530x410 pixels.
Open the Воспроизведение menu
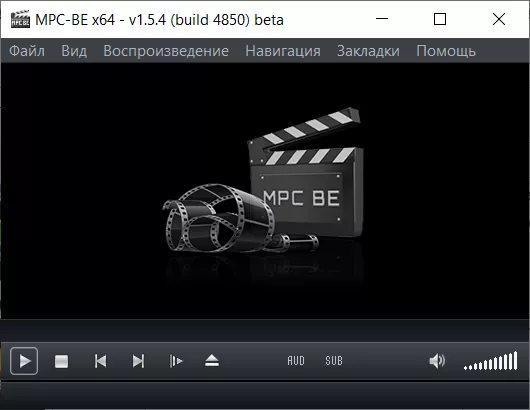166,51
